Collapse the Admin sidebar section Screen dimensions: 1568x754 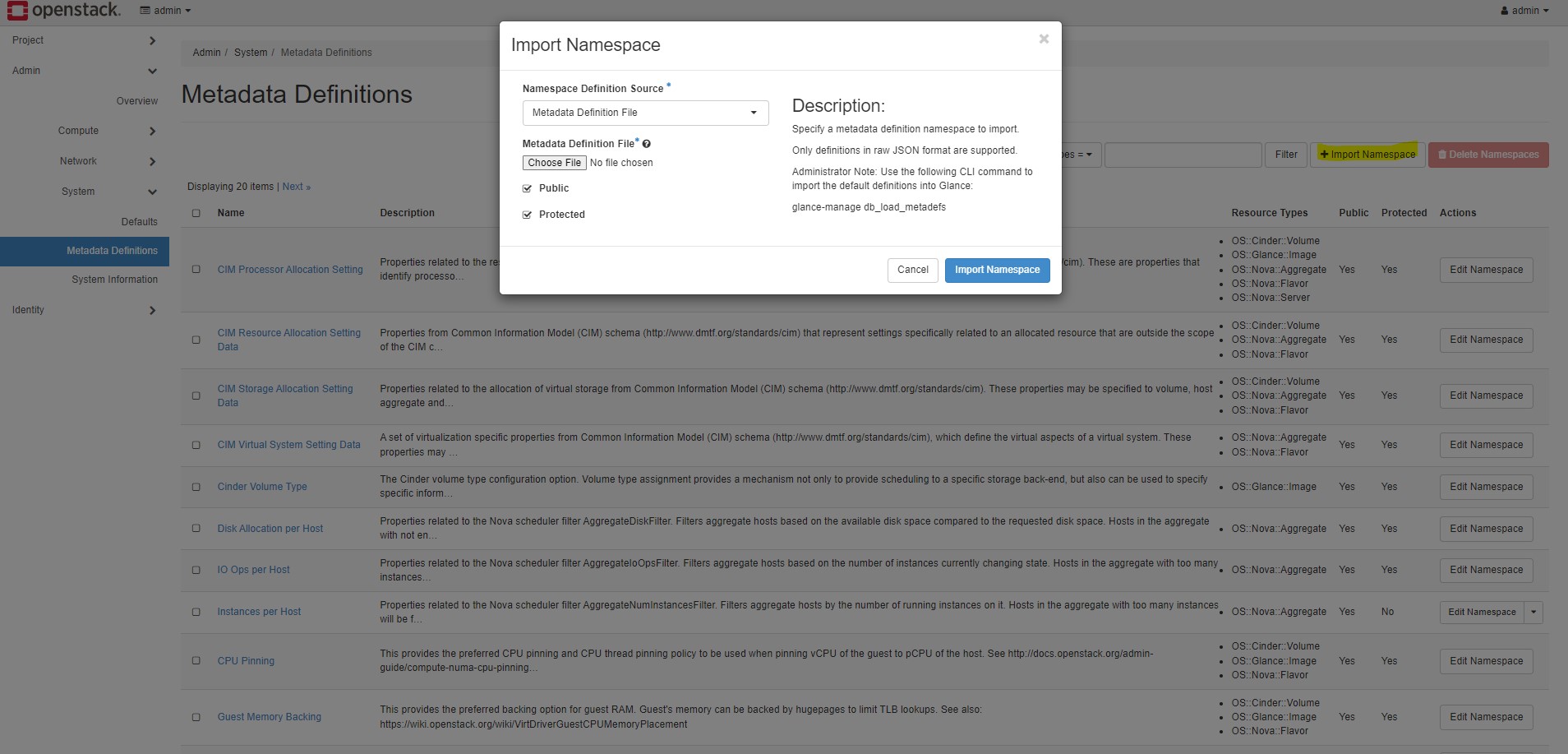(85, 71)
